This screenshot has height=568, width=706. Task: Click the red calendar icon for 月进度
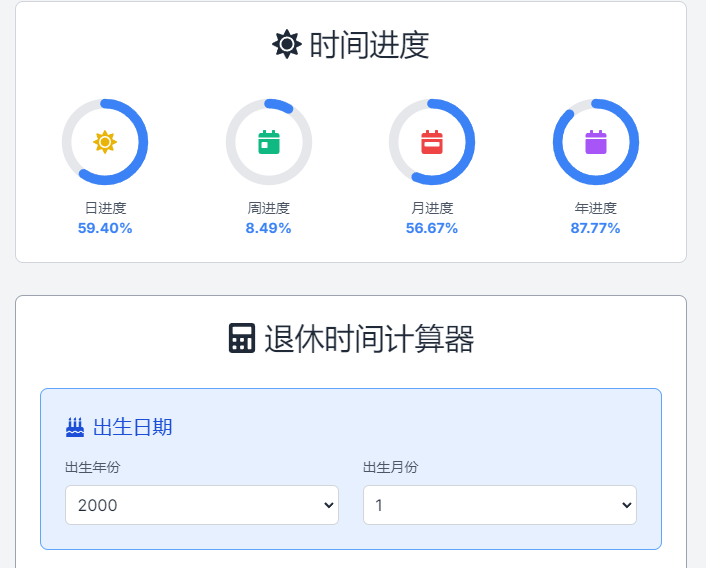tap(432, 142)
